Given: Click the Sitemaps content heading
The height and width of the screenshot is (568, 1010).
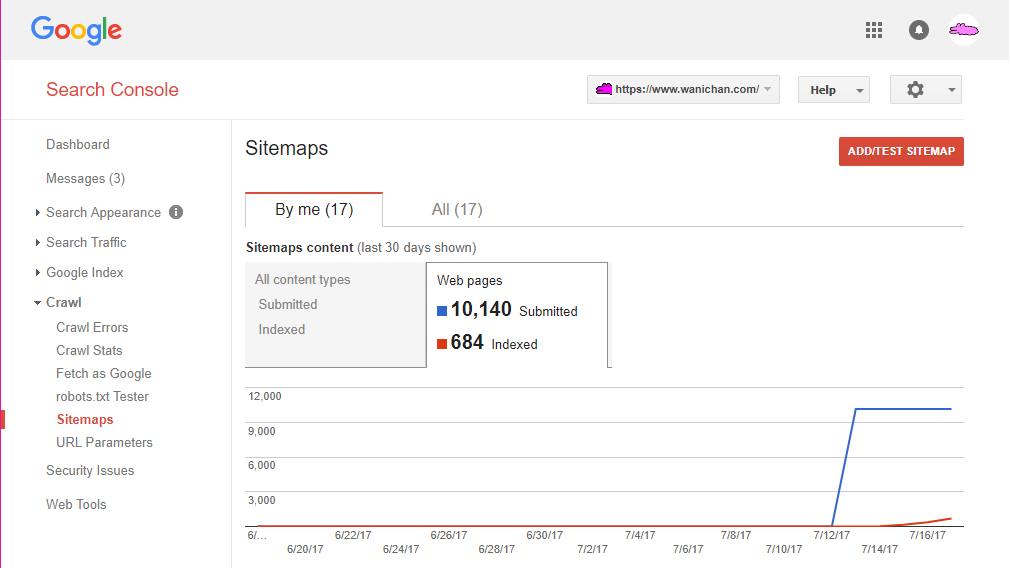Looking at the screenshot, I should coord(300,248).
